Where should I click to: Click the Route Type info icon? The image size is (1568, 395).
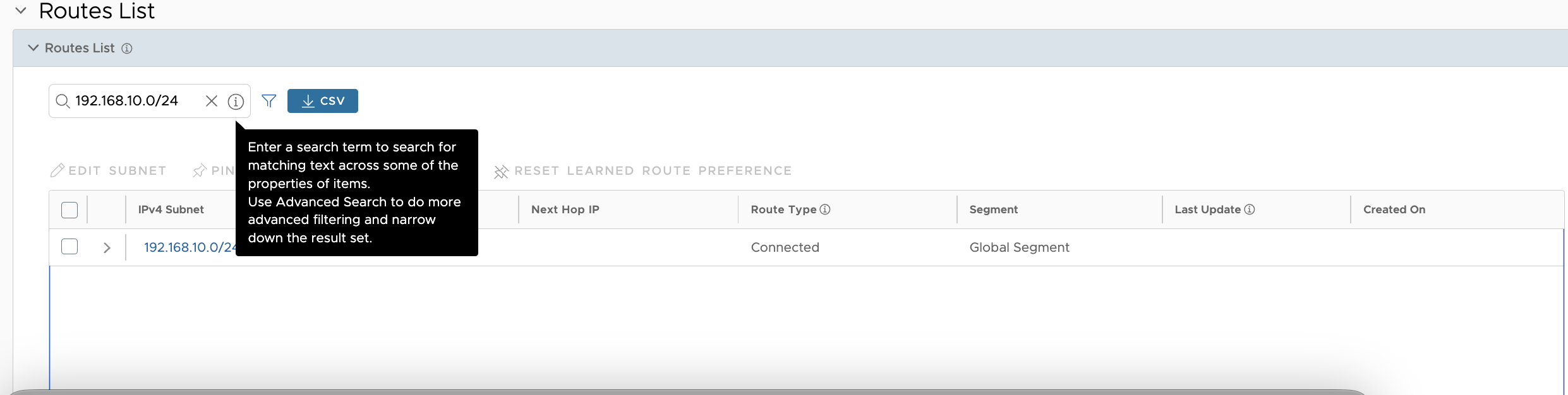pos(825,209)
